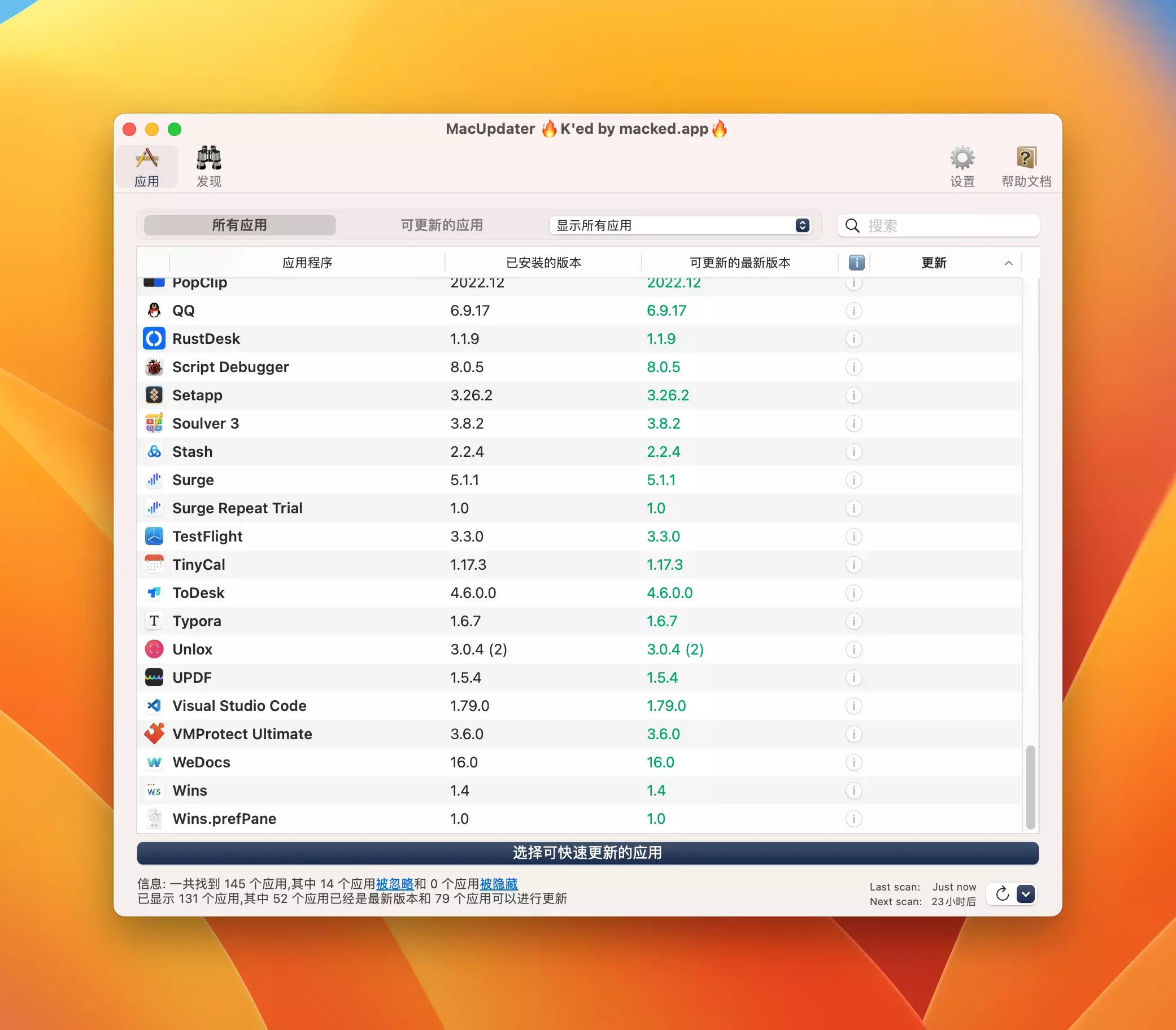Click the blue info column header icon
1176x1030 pixels.
pos(856,263)
